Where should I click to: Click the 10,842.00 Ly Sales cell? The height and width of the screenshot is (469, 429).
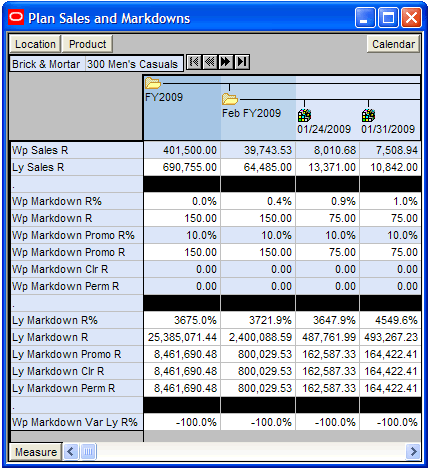(390, 167)
